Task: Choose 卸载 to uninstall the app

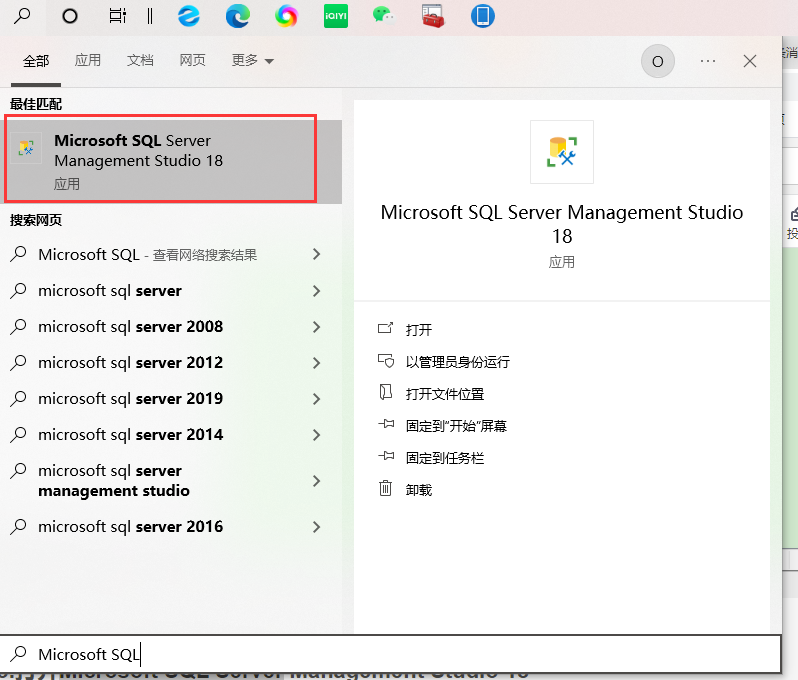Action: click(418, 490)
